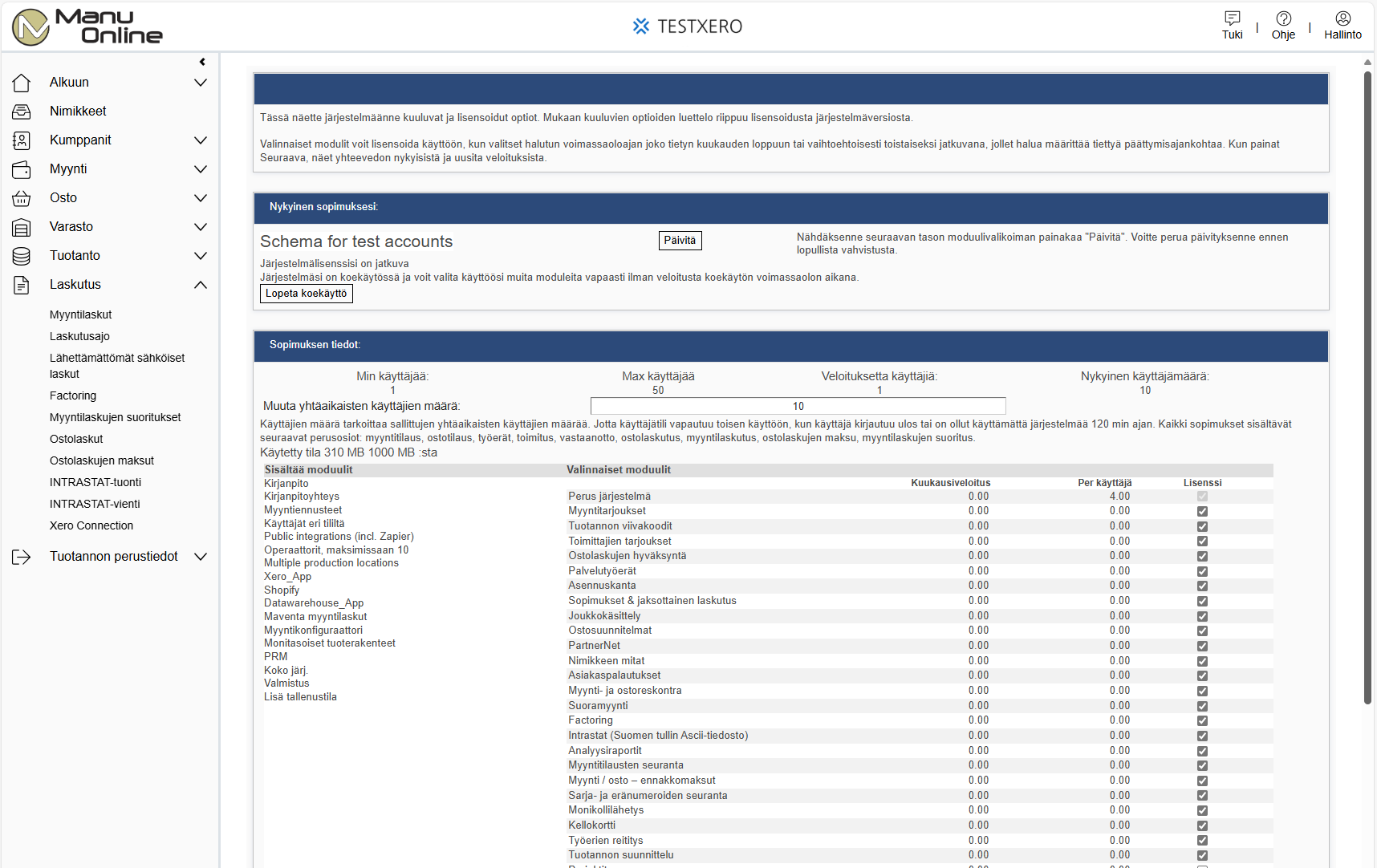Expand the Osto menu chevron
The image size is (1377, 868).
coord(201,198)
